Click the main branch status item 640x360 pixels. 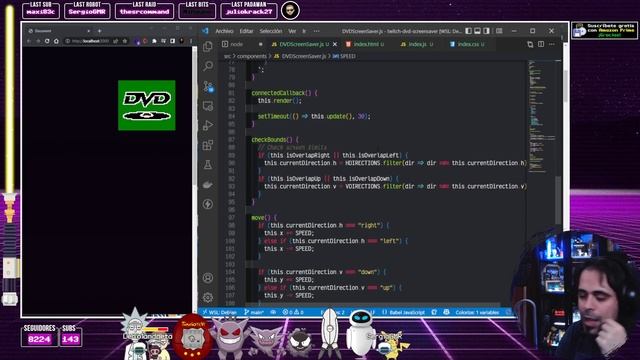[254, 312]
